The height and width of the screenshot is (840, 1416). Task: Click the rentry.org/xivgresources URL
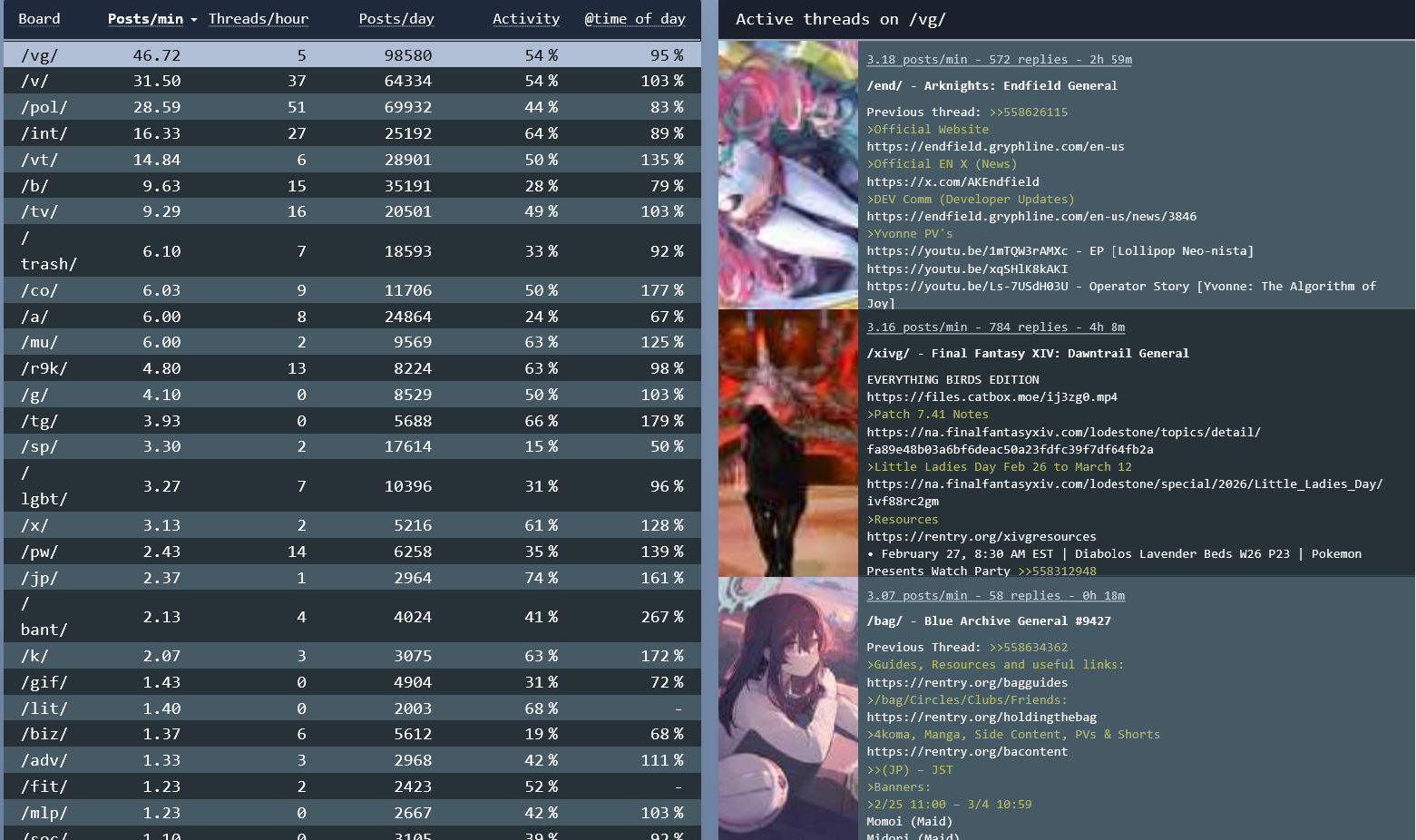click(981, 537)
